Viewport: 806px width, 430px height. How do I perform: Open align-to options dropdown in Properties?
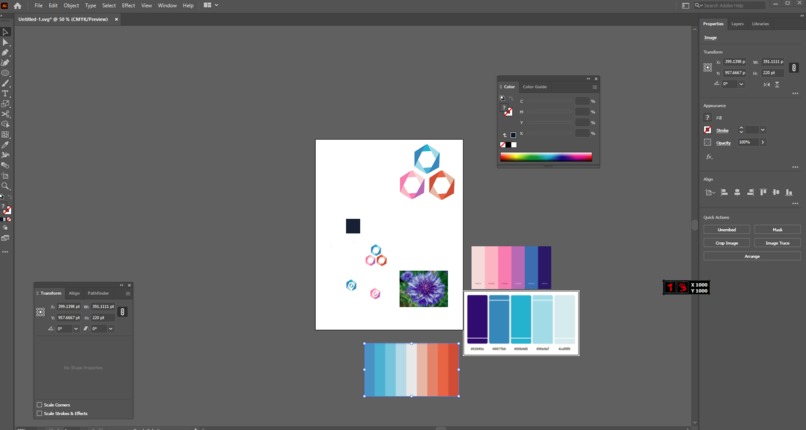point(709,193)
